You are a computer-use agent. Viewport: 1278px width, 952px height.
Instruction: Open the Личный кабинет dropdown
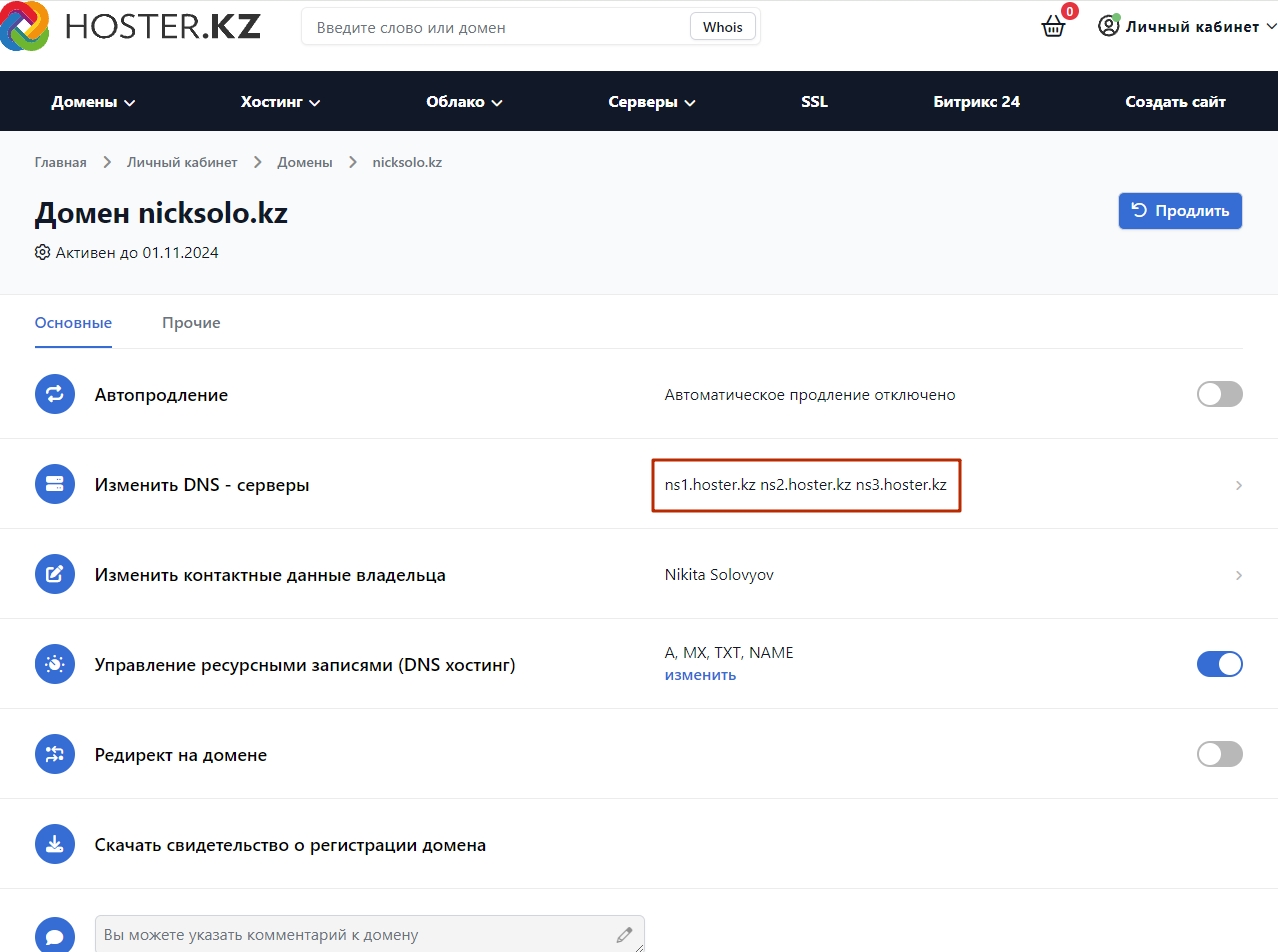pos(1188,27)
